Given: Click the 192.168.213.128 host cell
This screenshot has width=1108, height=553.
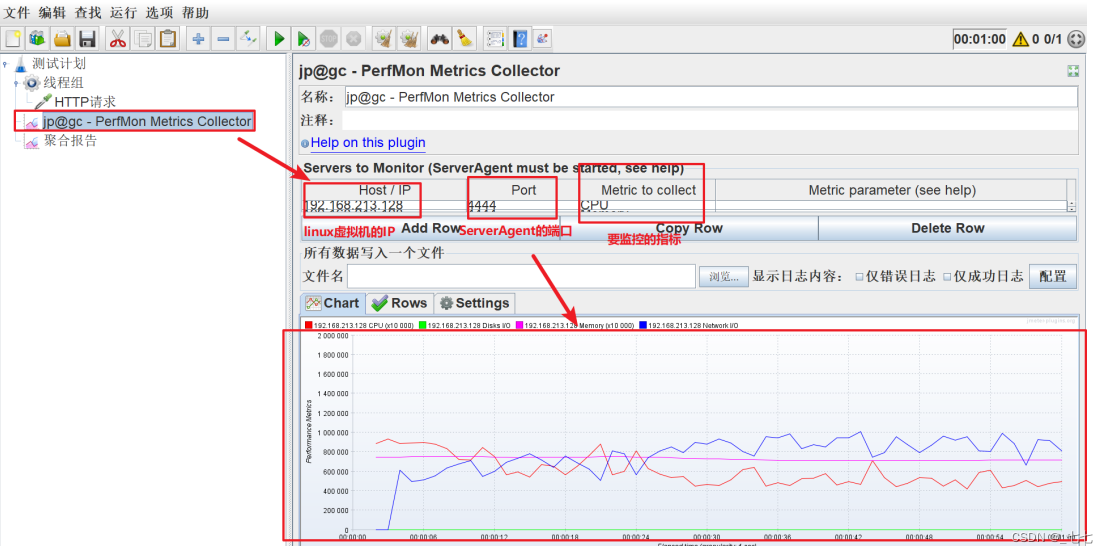Looking at the screenshot, I should click(x=384, y=206).
